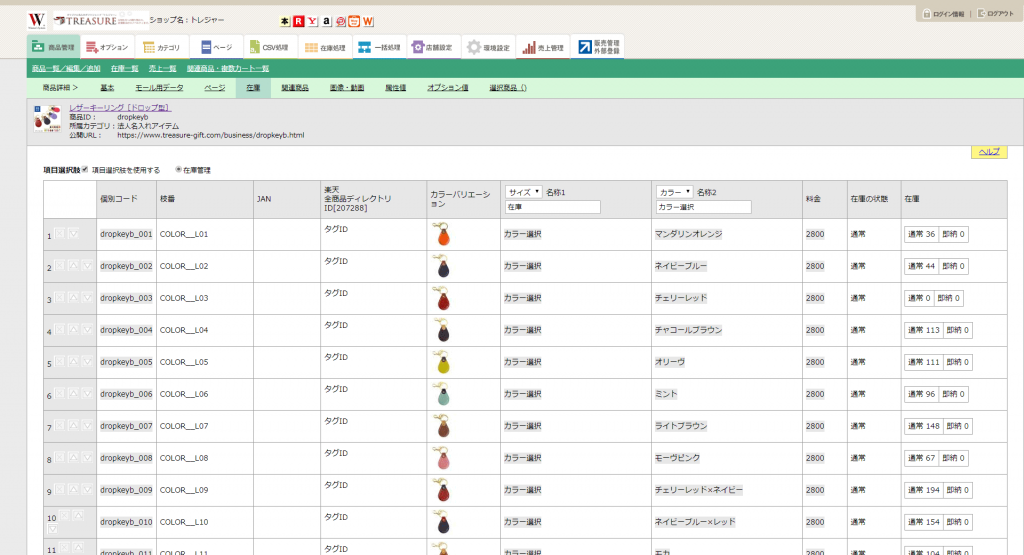Toggle 項目選択肢を使用する checkbox
The height and width of the screenshot is (555, 1024).
tap(85, 170)
